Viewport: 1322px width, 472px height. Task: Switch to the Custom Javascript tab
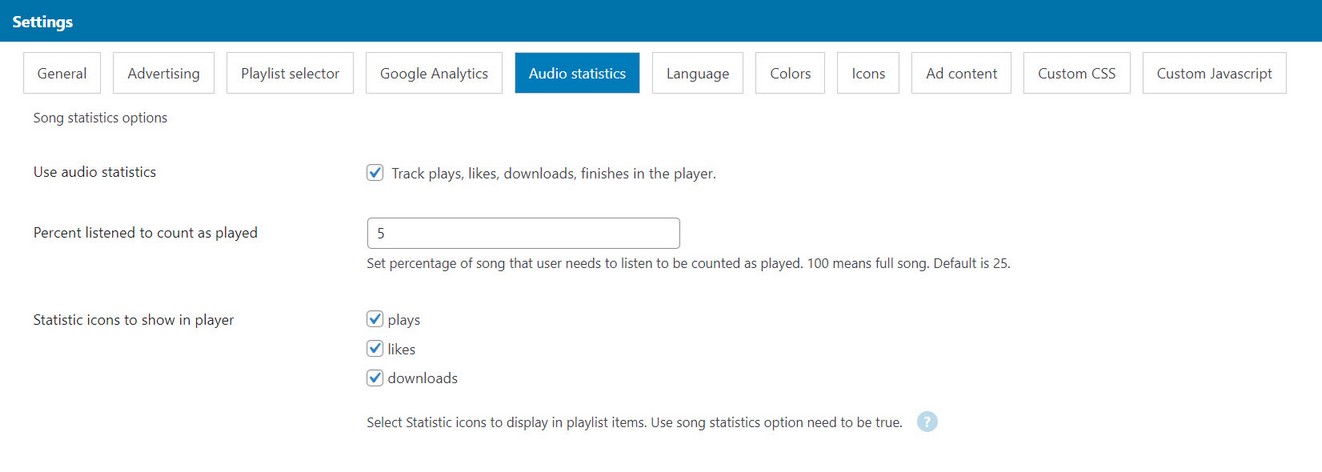point(1214,73)
